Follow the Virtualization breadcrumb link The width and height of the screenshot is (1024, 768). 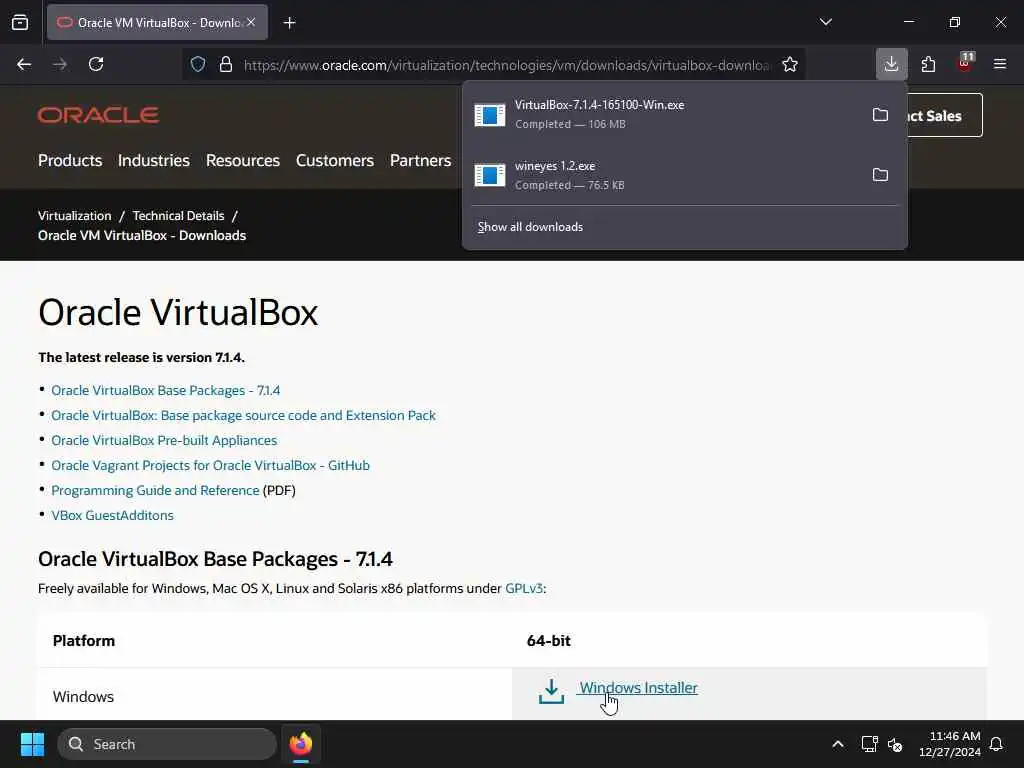point(74,216)
